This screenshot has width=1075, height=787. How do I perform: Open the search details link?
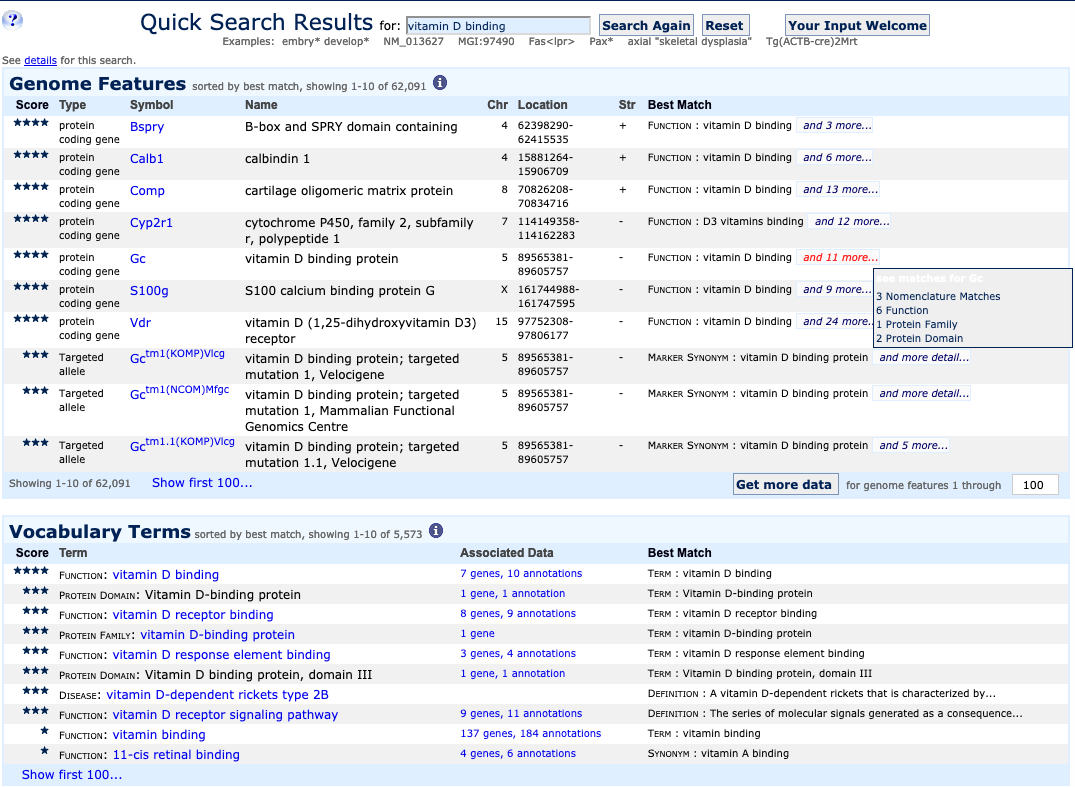tap(40, 60)
